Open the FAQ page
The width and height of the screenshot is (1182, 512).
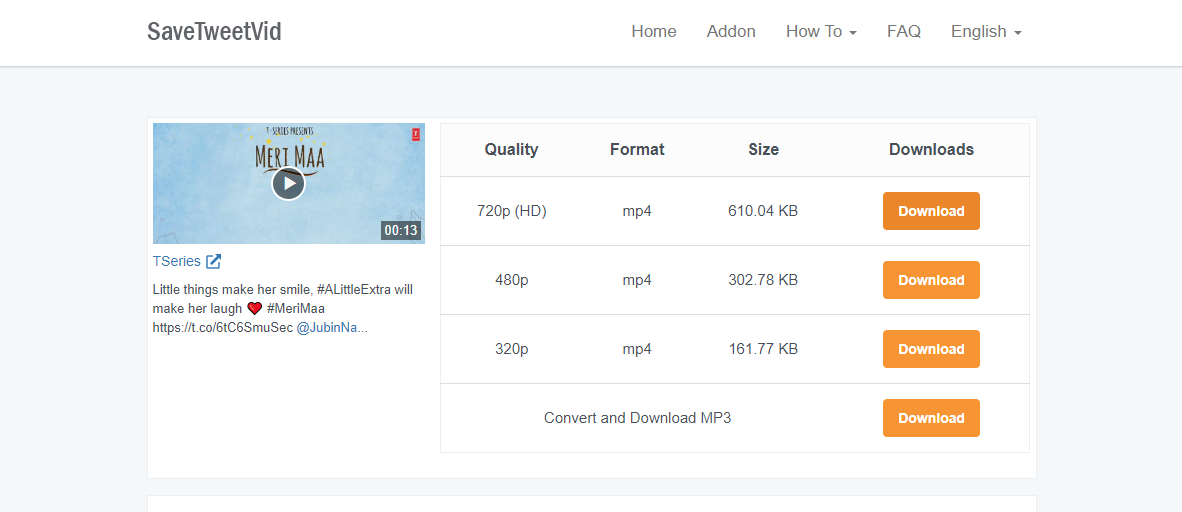click(x=904, y=32)
